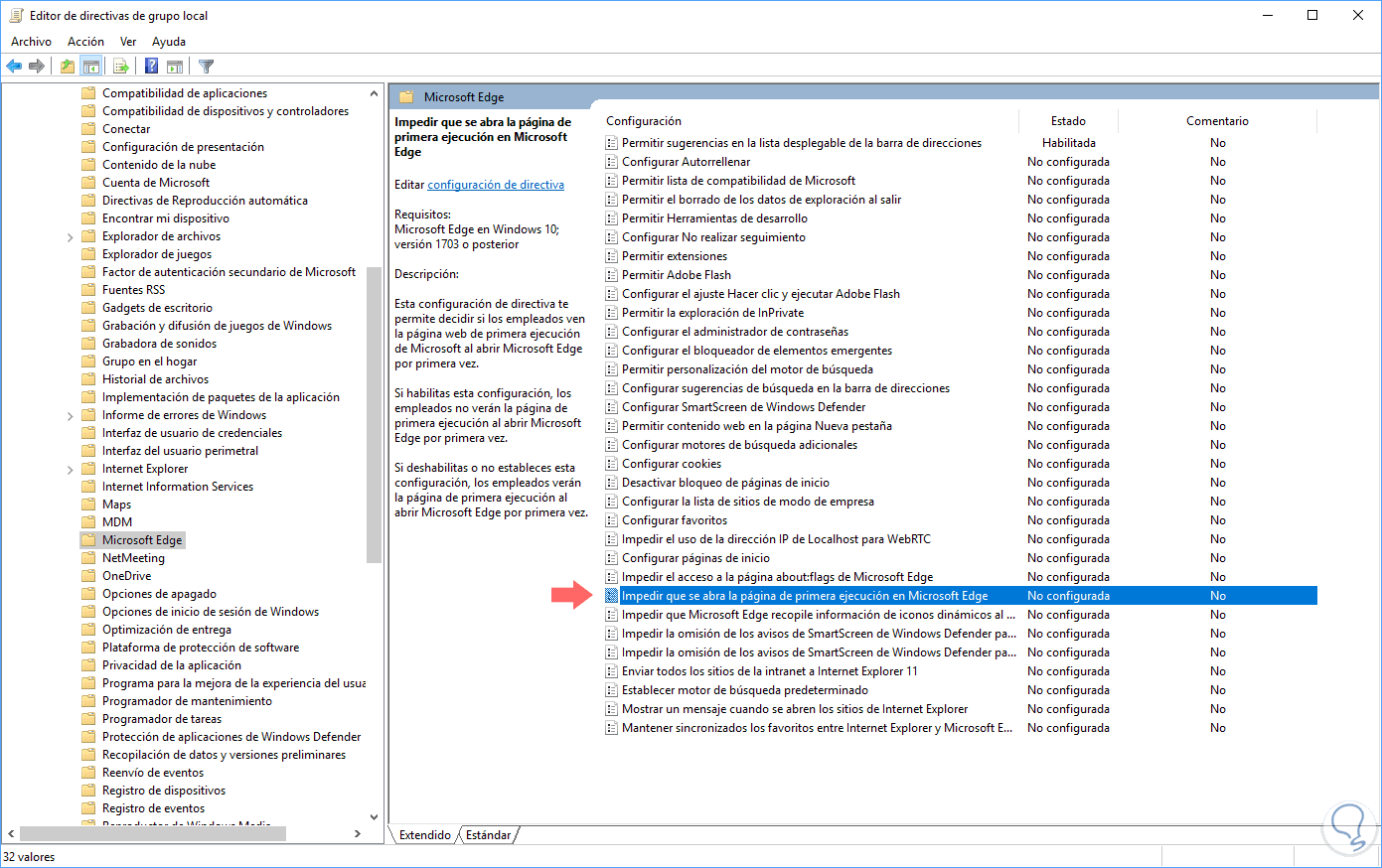Select Configurar No realizar seguimiento policy
1382x868 pixels.
[x=713, y=237]
